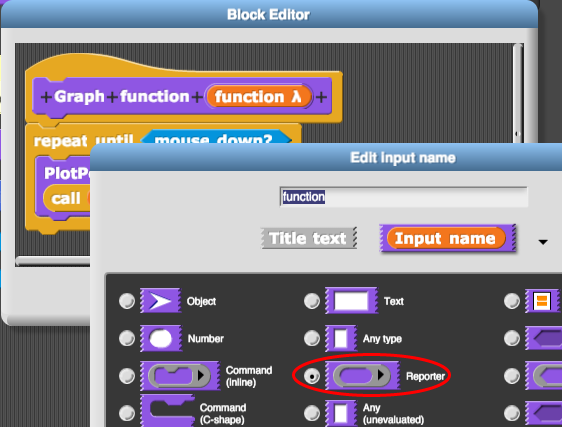The image size is (562, 427).
Task: Select the Text input type radio button
Action: [x=312, y=301]
